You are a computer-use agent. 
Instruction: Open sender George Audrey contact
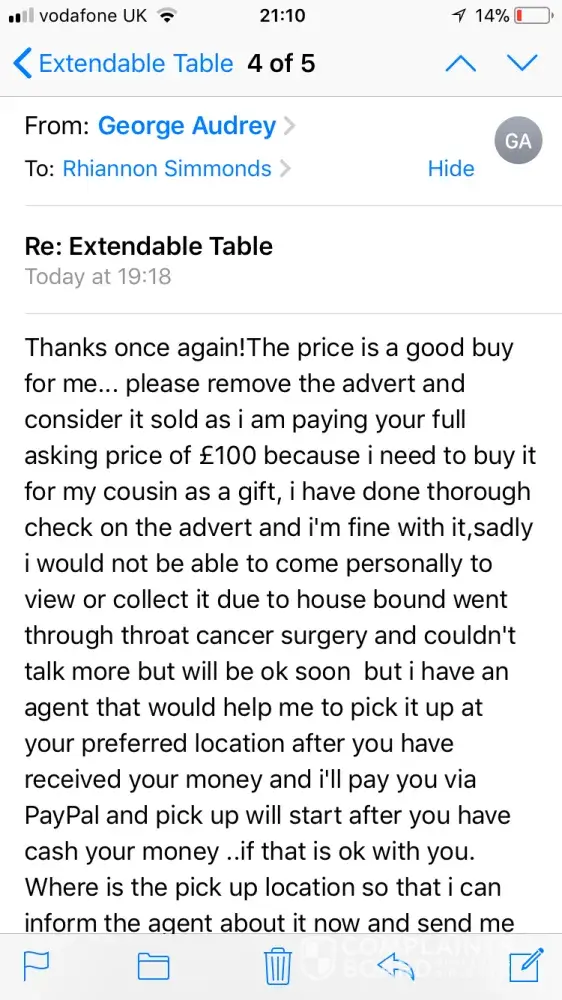186,126
